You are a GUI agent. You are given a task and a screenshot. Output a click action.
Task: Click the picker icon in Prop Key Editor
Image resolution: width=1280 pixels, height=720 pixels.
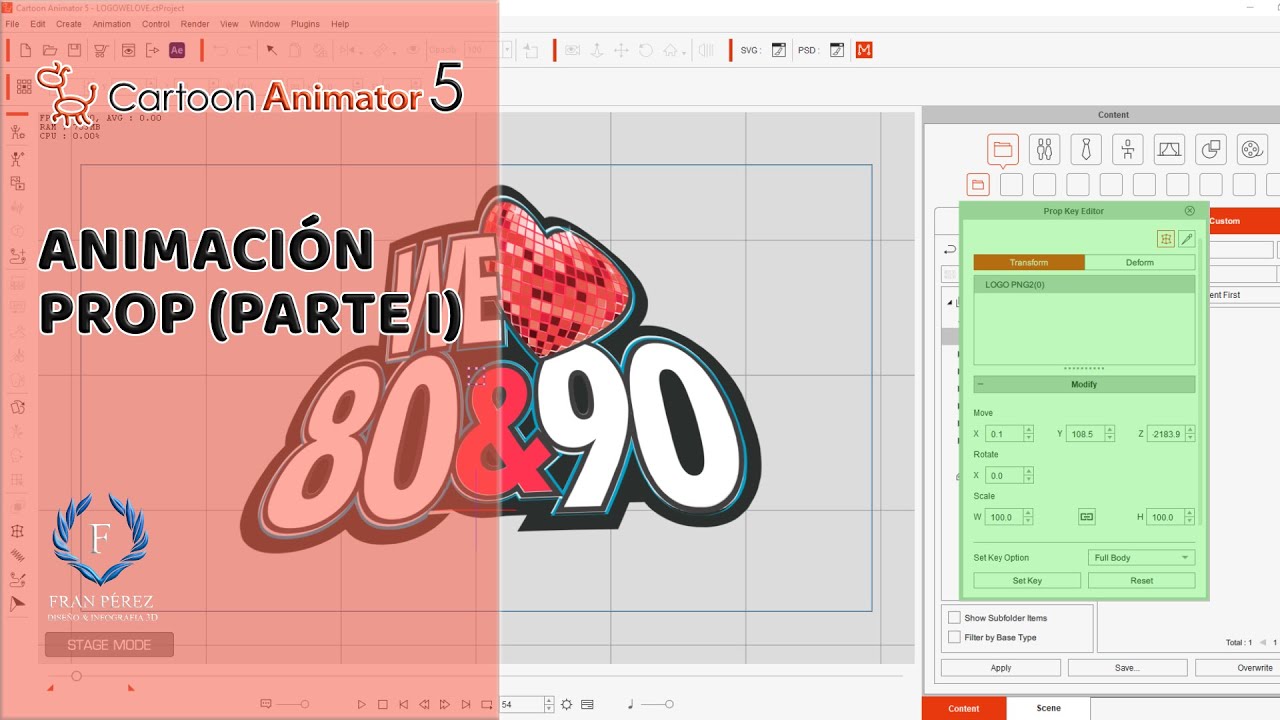1186,238
